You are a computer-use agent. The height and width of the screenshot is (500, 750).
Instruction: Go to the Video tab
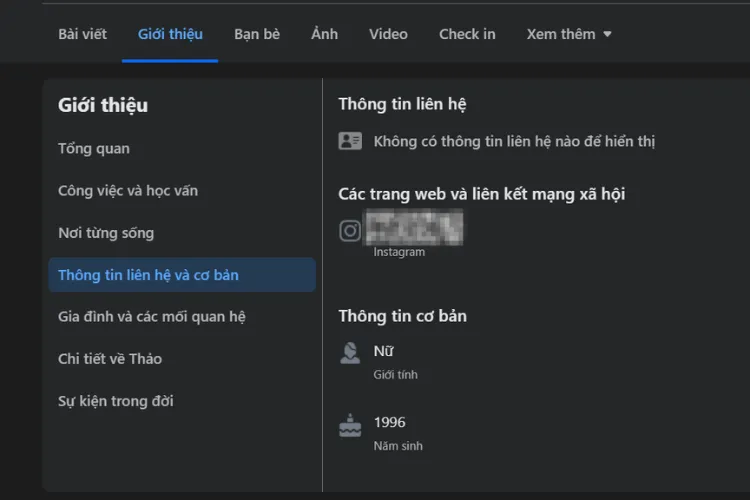click(x=388, y=34)
